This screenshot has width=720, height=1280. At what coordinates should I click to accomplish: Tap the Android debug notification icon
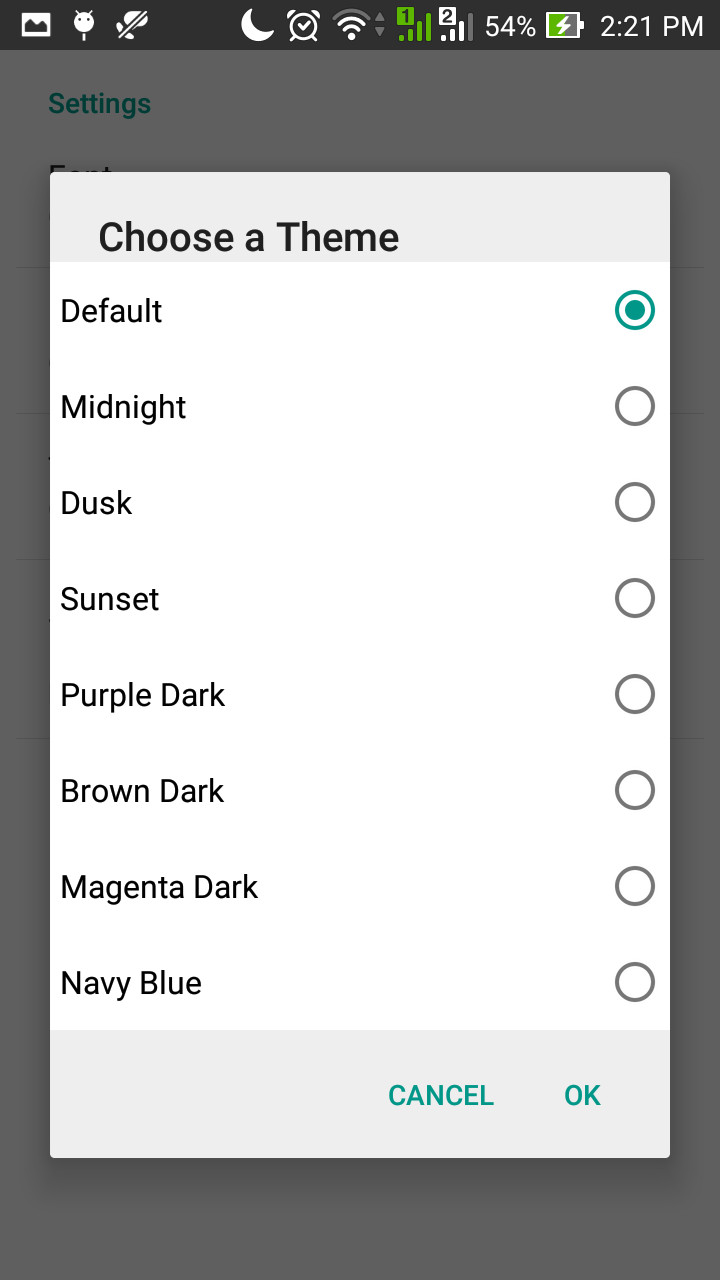click(84, 25)
